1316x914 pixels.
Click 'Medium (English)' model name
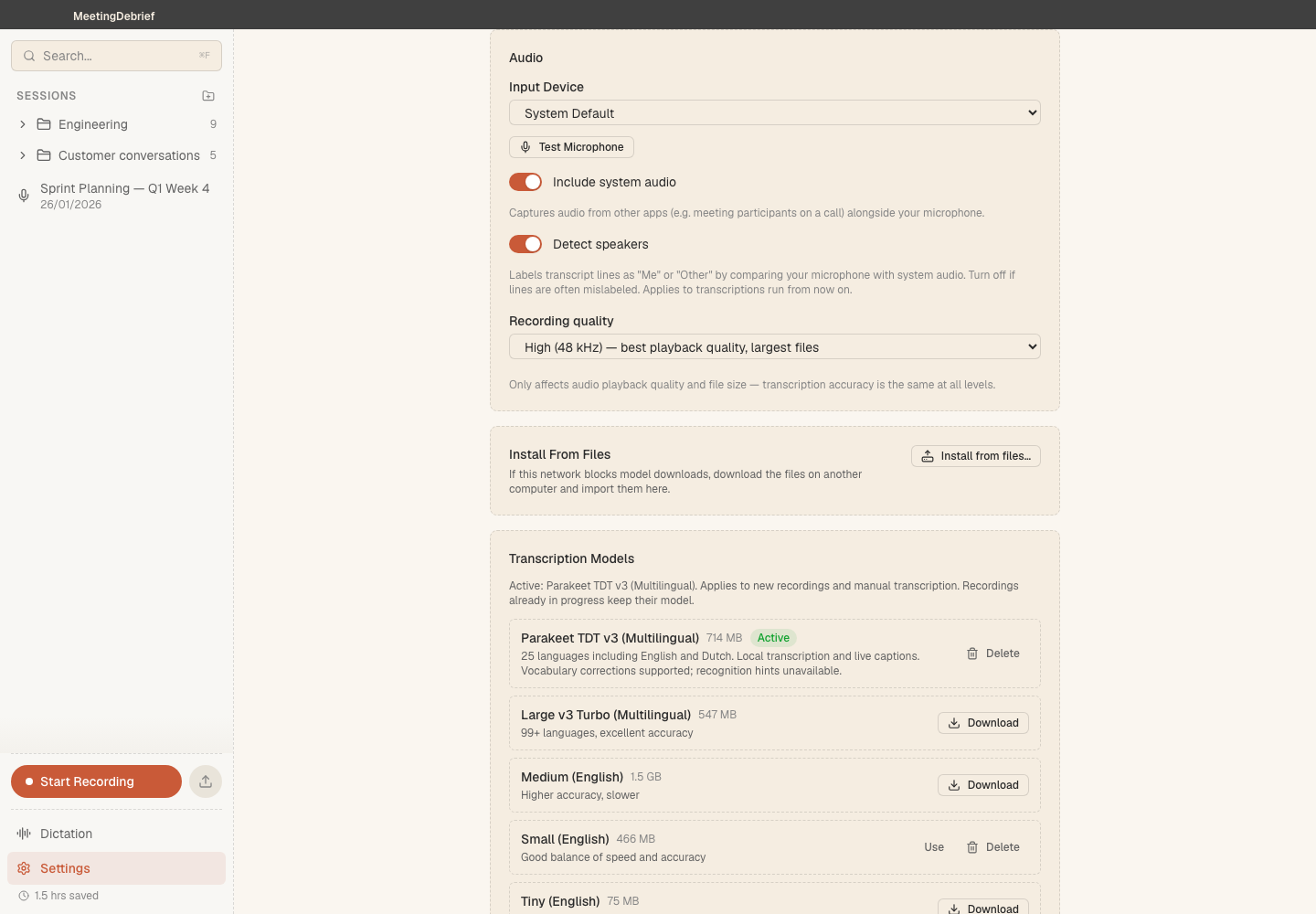[572, 777]
